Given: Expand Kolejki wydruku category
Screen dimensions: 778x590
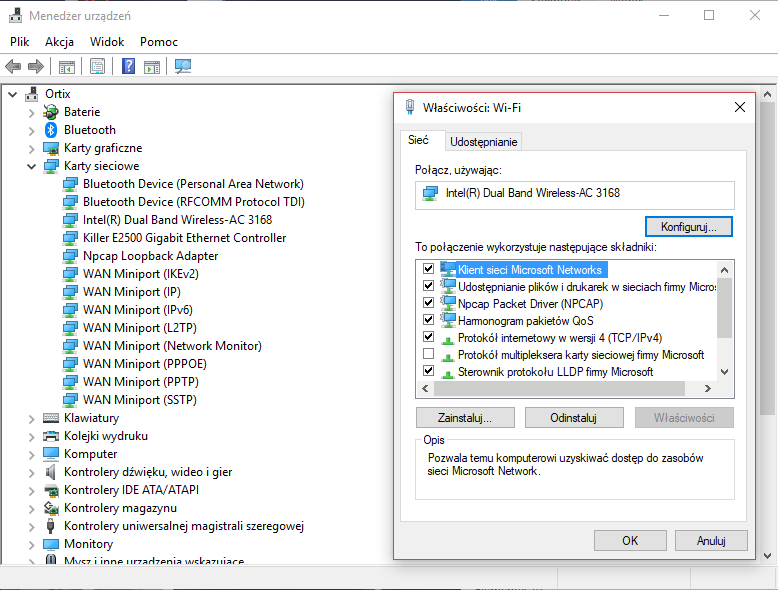Looking at the screenshot, I should point(31,437).
